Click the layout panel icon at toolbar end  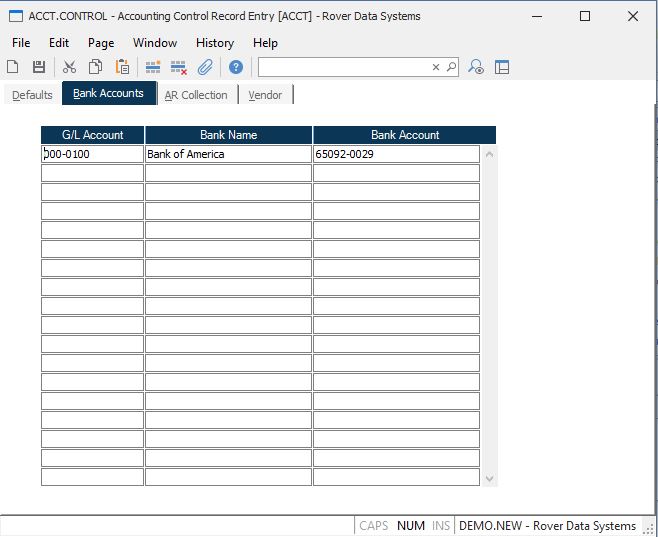click(502, 67)
